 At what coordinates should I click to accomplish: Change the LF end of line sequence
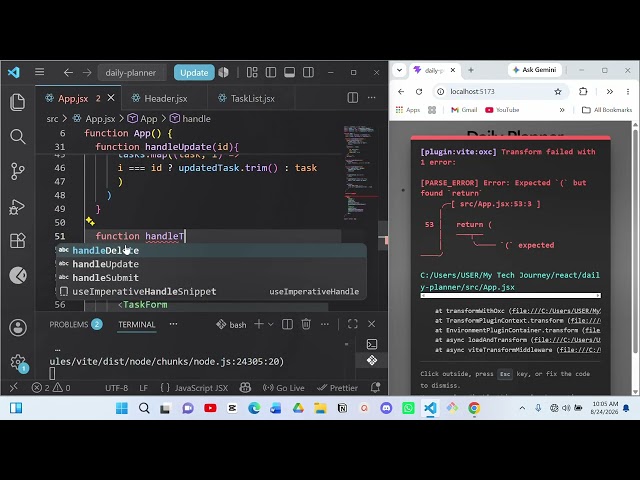(144, 388)
